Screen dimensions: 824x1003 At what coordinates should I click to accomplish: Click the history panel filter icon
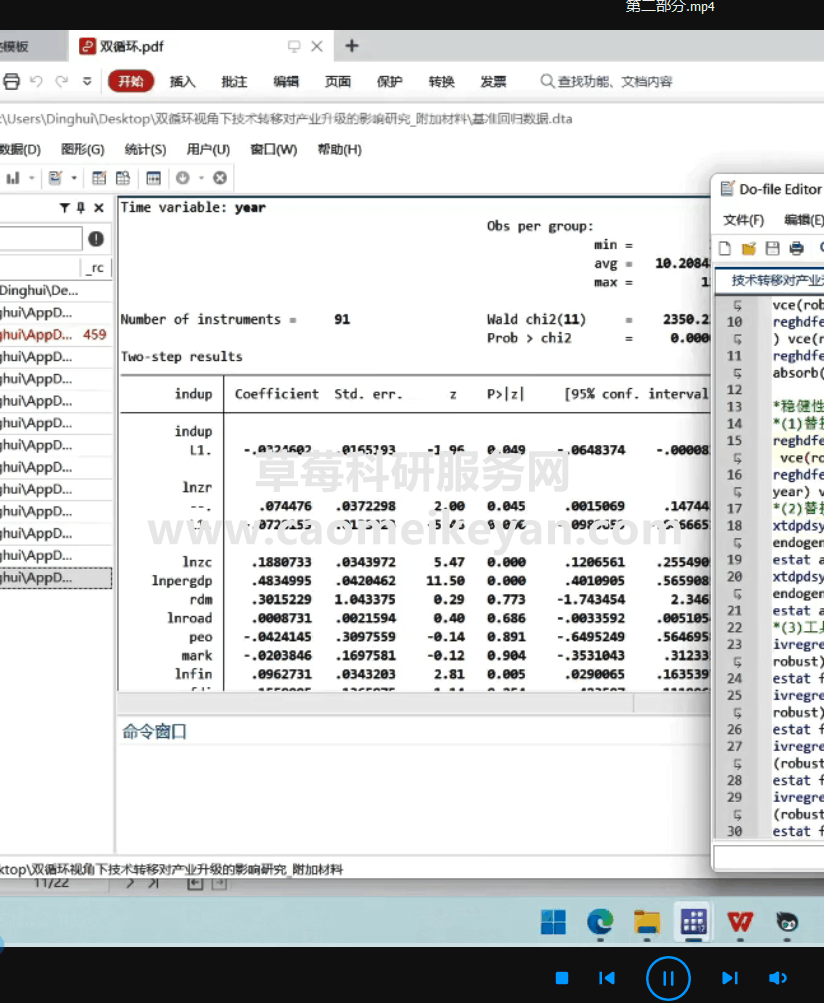tap(65, 207)
